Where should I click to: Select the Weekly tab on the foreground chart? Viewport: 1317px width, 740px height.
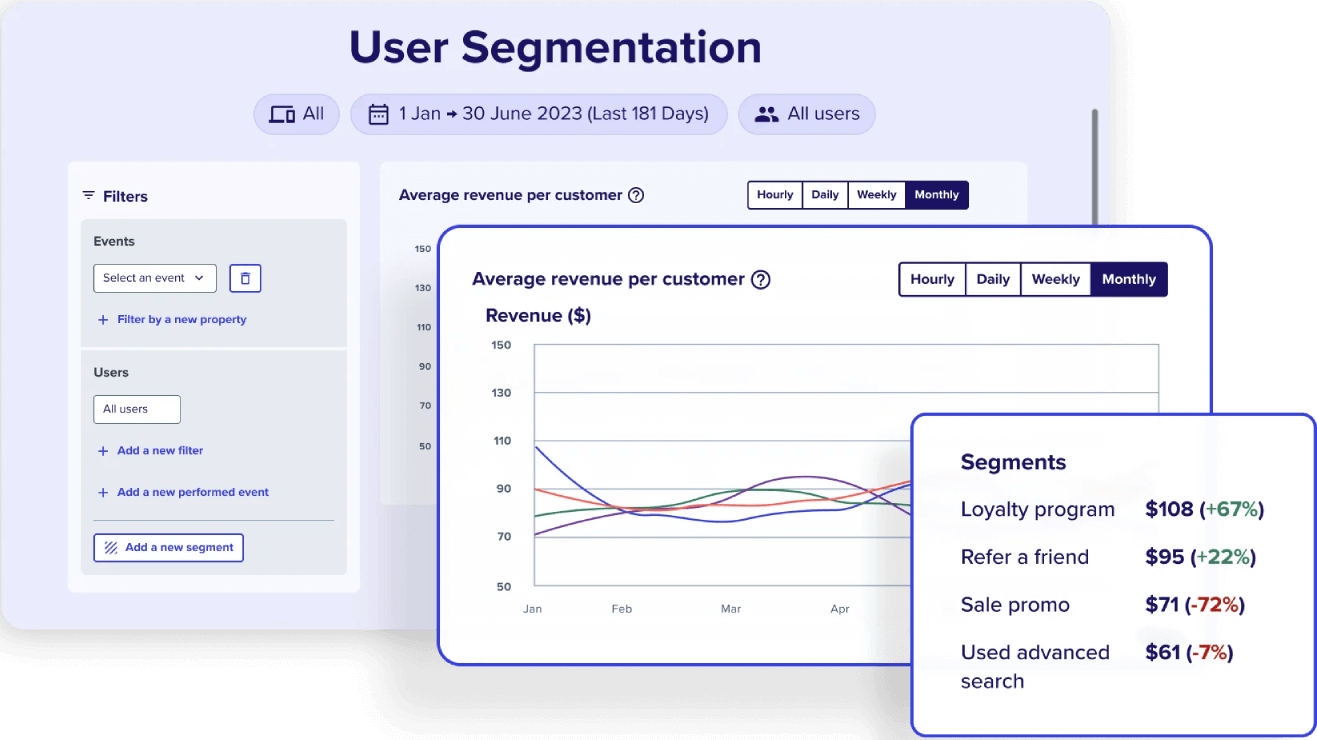[1055, 279]
